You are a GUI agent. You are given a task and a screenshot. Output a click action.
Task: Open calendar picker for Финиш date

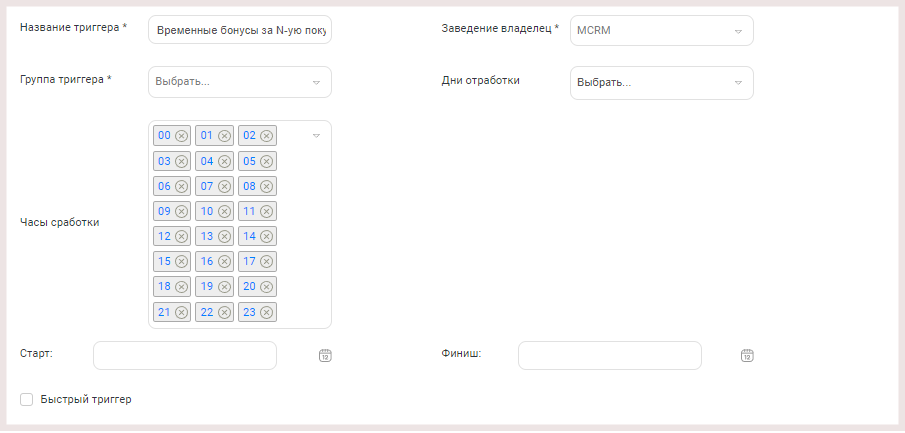(747, 356)
